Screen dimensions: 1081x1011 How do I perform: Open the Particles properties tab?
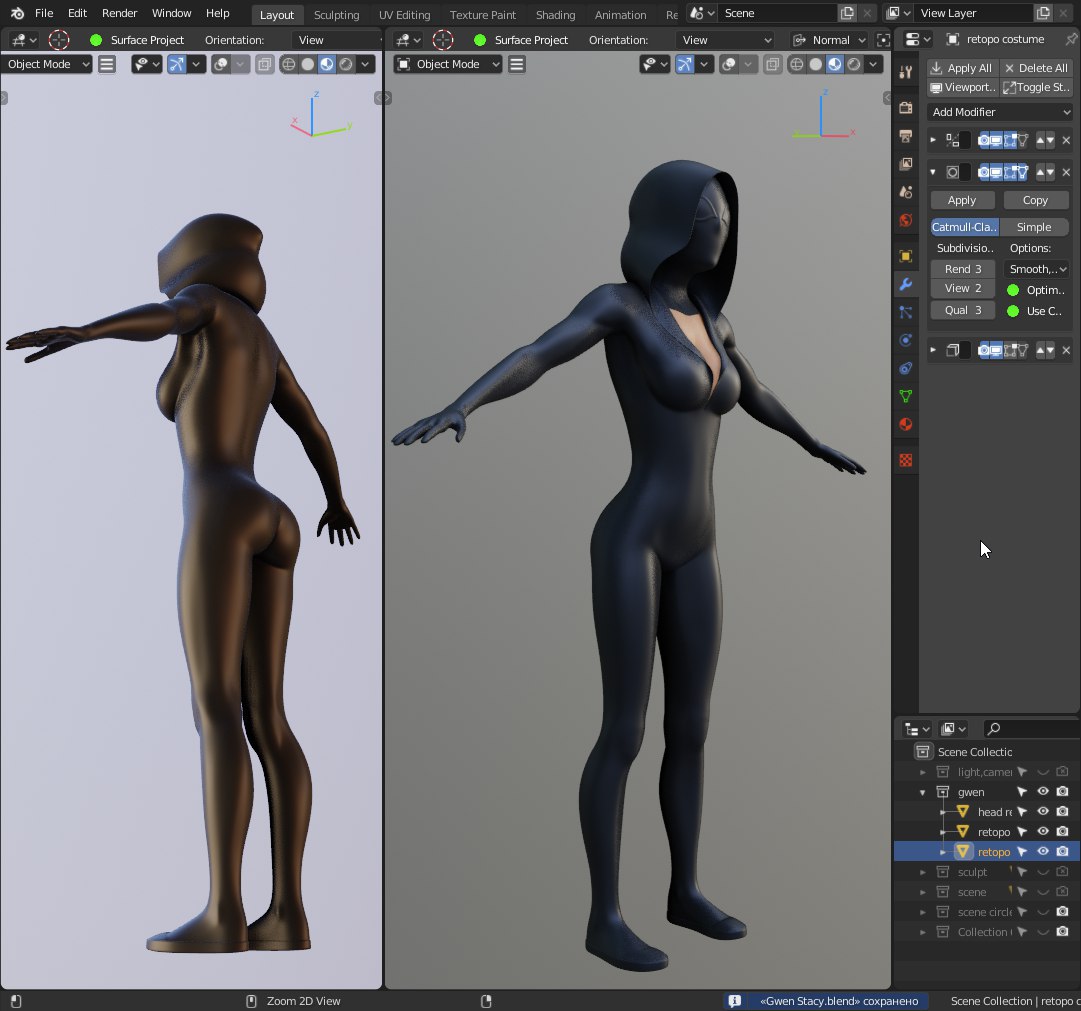pos(906,312)
